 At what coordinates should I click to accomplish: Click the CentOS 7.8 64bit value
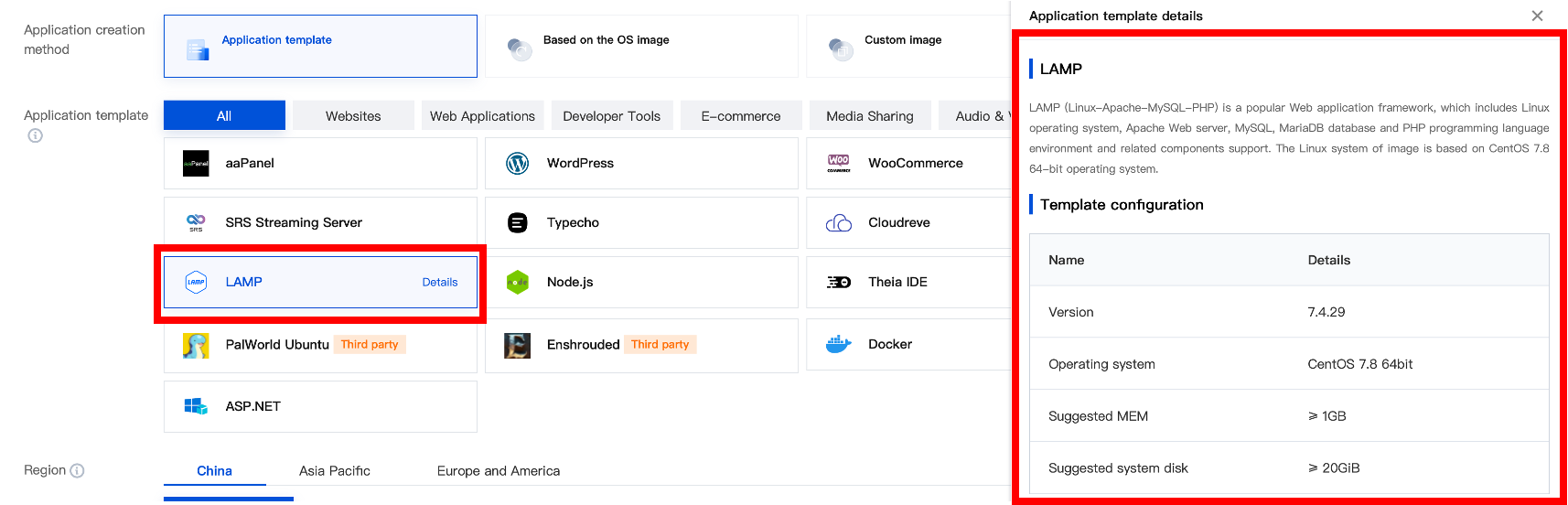point(1360,364)
